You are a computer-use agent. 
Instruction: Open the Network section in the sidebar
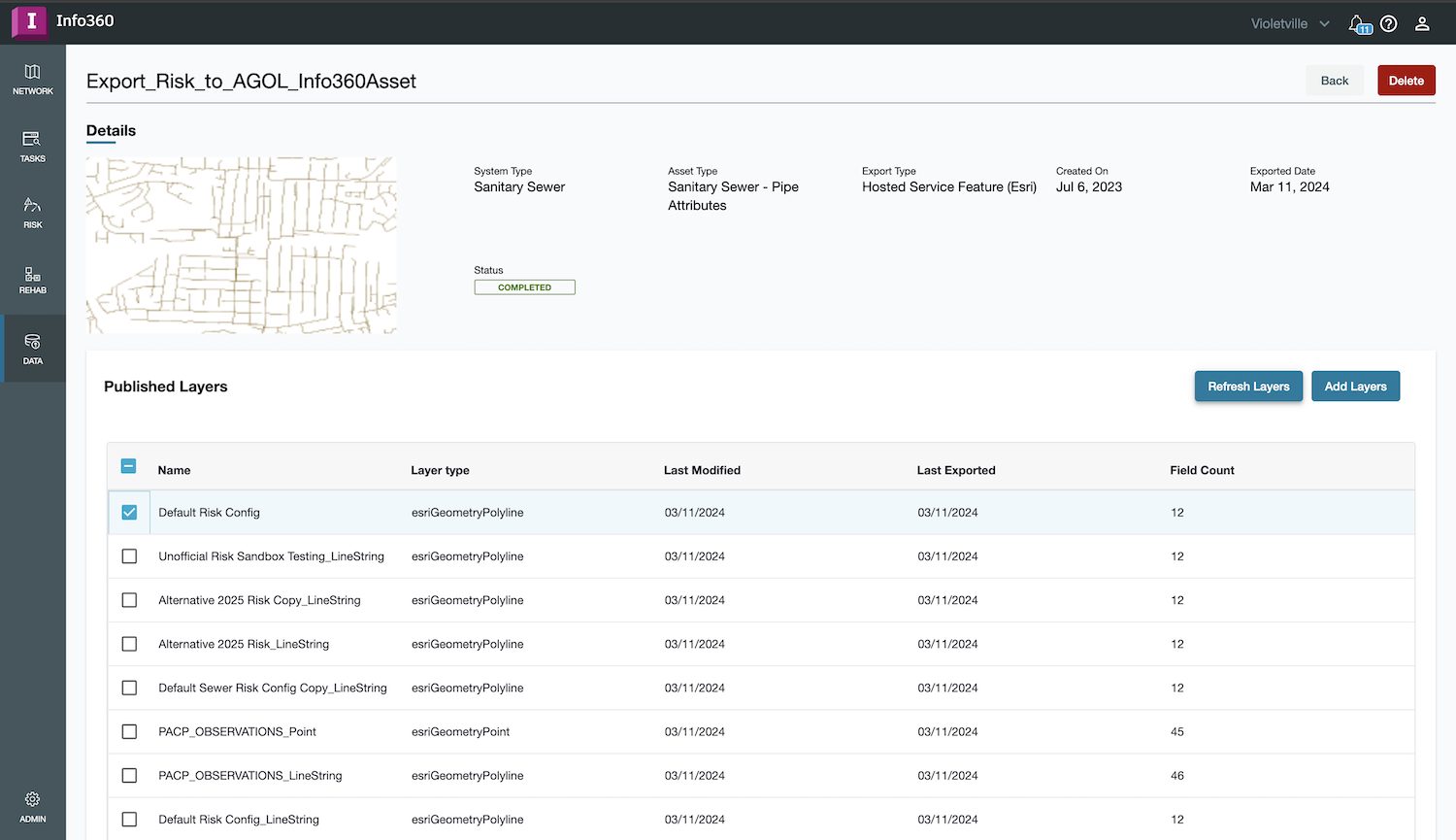click(x=33, y=78)
